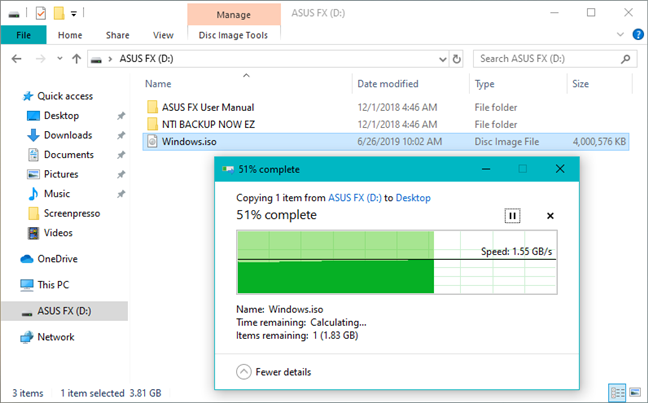Unpin Documents using its pin icon
This screenshot has width=648, height=403.
(121, 155)
